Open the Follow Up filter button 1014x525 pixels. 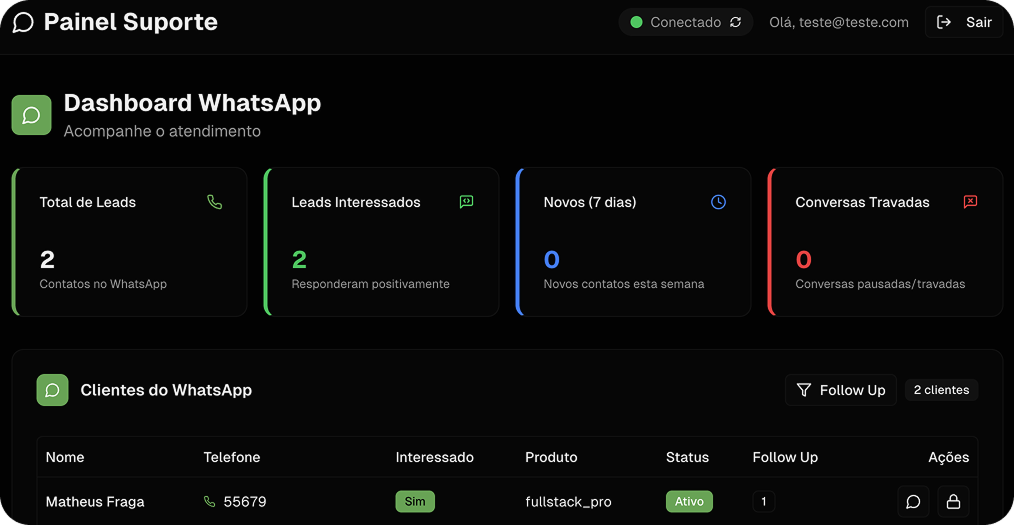point(841,390)
